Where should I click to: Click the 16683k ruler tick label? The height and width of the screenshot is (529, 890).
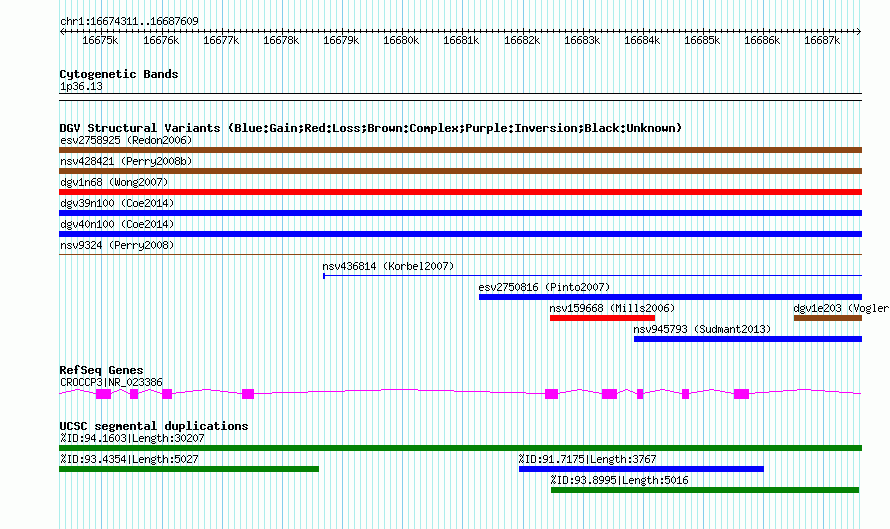coord(582,40)
